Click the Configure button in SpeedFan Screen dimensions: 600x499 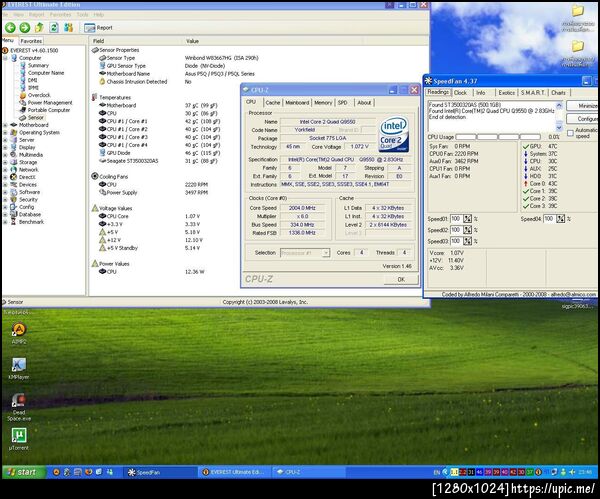(585, 118)
